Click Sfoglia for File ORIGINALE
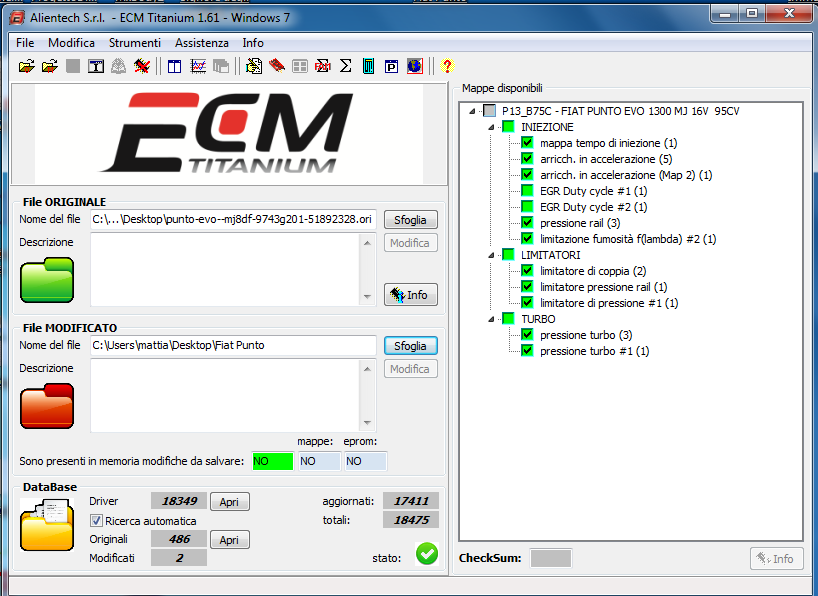The height and width of the screenshot is (596, 818). coord(411,220)
